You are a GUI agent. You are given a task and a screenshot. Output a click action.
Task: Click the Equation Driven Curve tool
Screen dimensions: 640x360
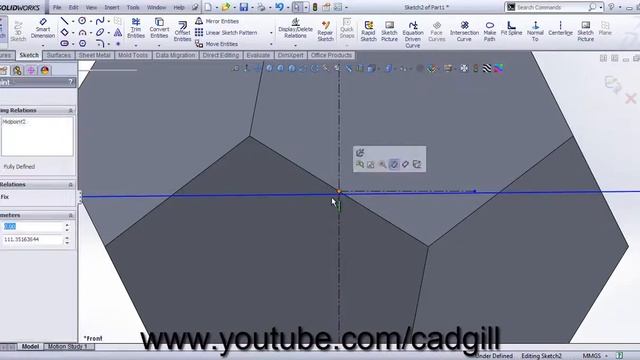(x=413, y=34)
